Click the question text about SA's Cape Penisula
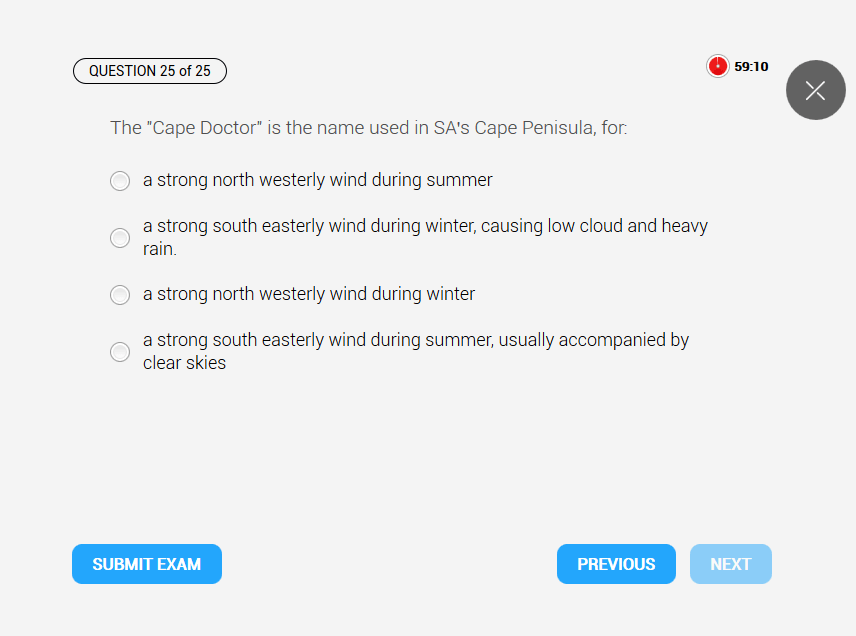Viewport: 856px width, 636px height. point(368,128)
